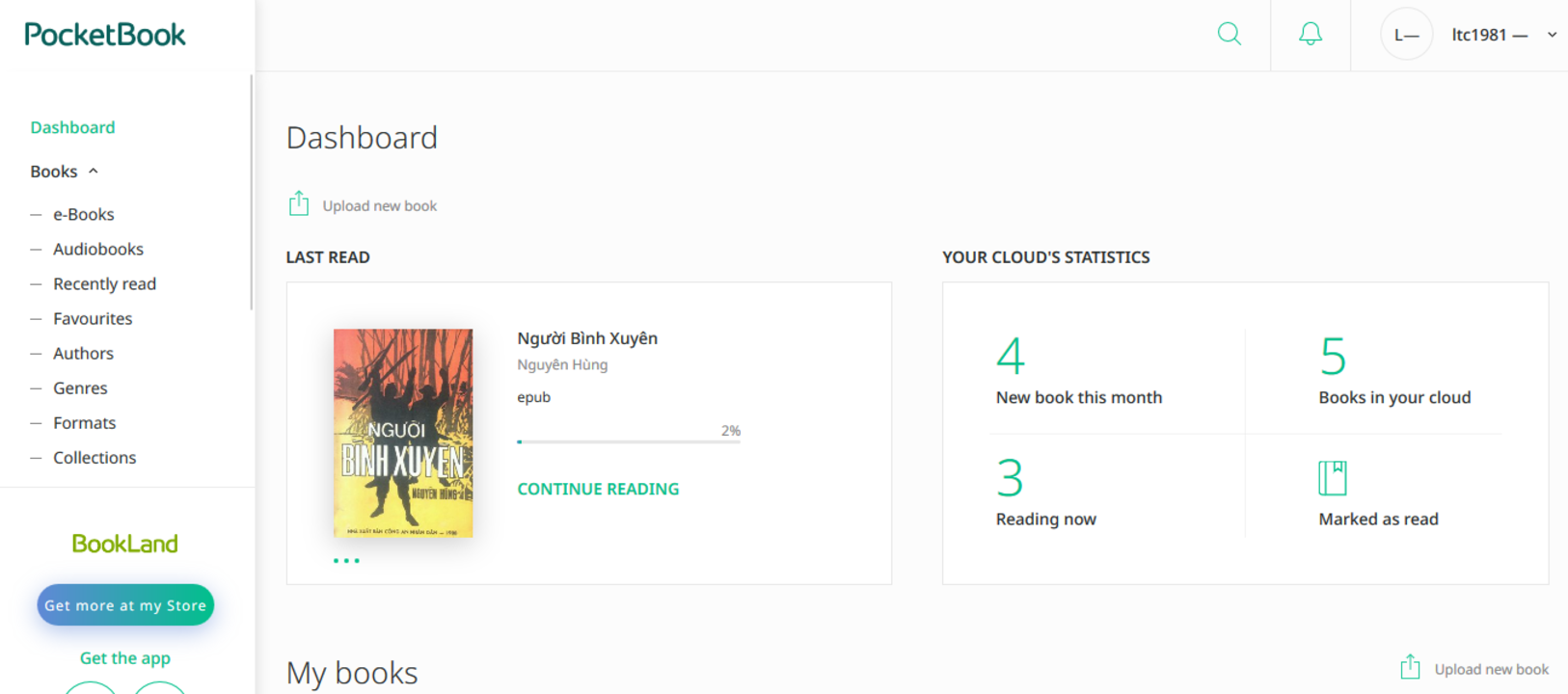1568x694 pixels.
Task: Open e-Books section
Action: coord(84,214)
